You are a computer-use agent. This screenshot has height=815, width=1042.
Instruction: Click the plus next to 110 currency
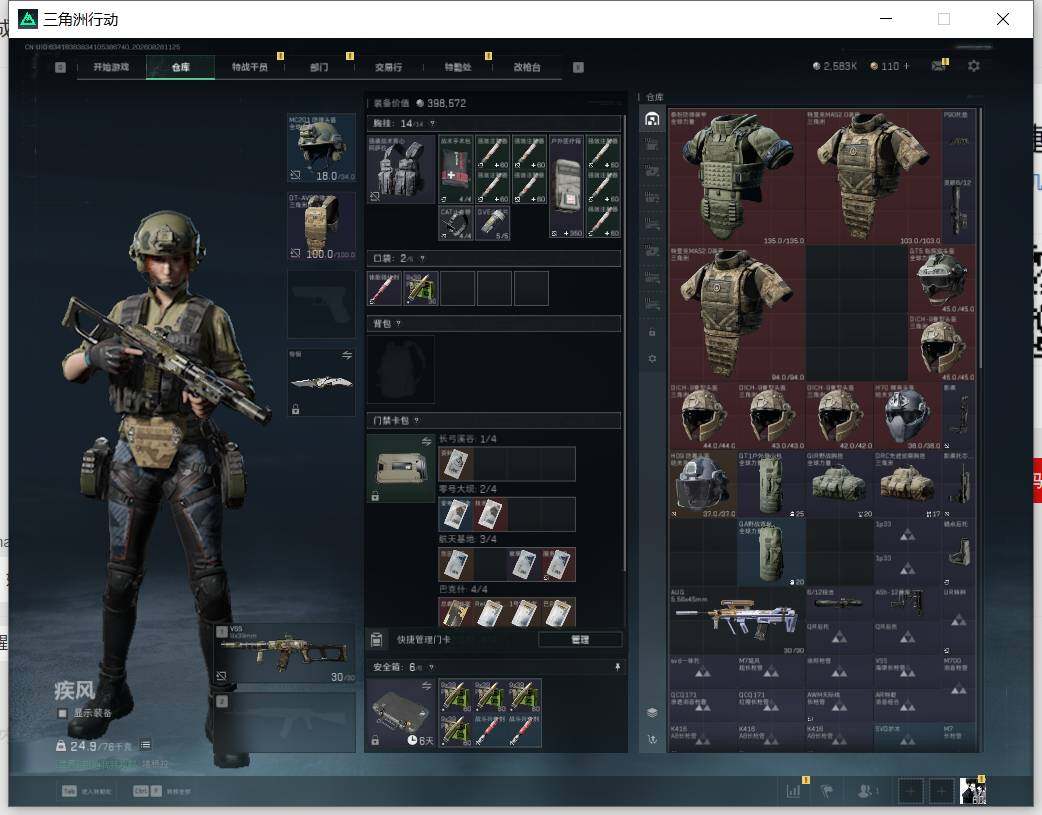tap(906, 66)
